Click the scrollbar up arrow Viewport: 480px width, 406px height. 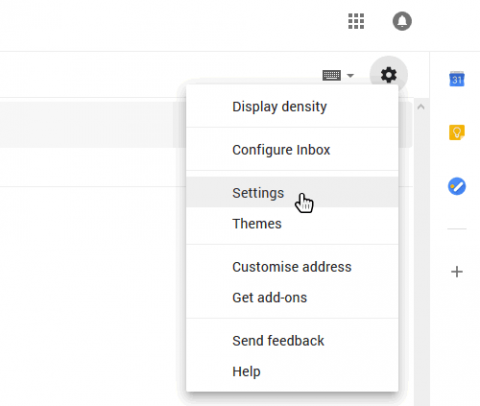[421, 107]
